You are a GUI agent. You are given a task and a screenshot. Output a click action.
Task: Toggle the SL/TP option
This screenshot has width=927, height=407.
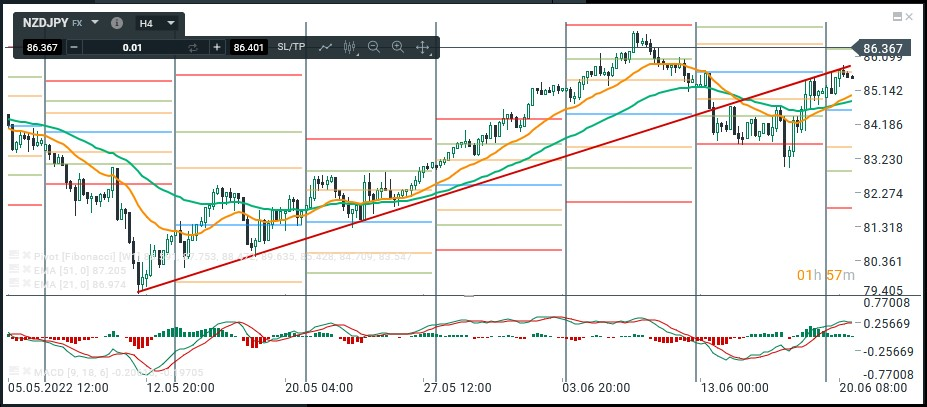tap(291, 47)
